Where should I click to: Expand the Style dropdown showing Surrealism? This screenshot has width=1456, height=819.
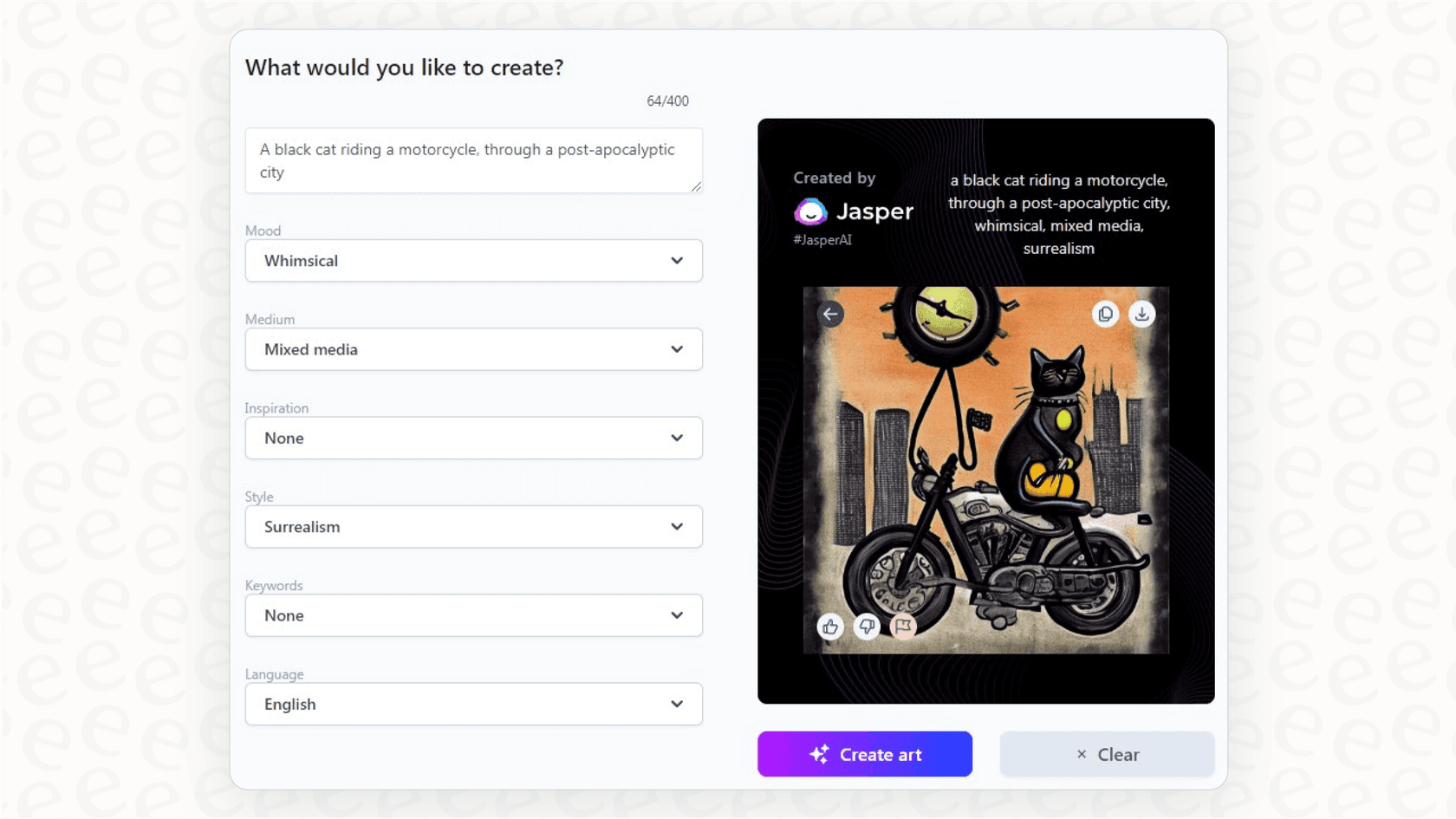point(473,527)
